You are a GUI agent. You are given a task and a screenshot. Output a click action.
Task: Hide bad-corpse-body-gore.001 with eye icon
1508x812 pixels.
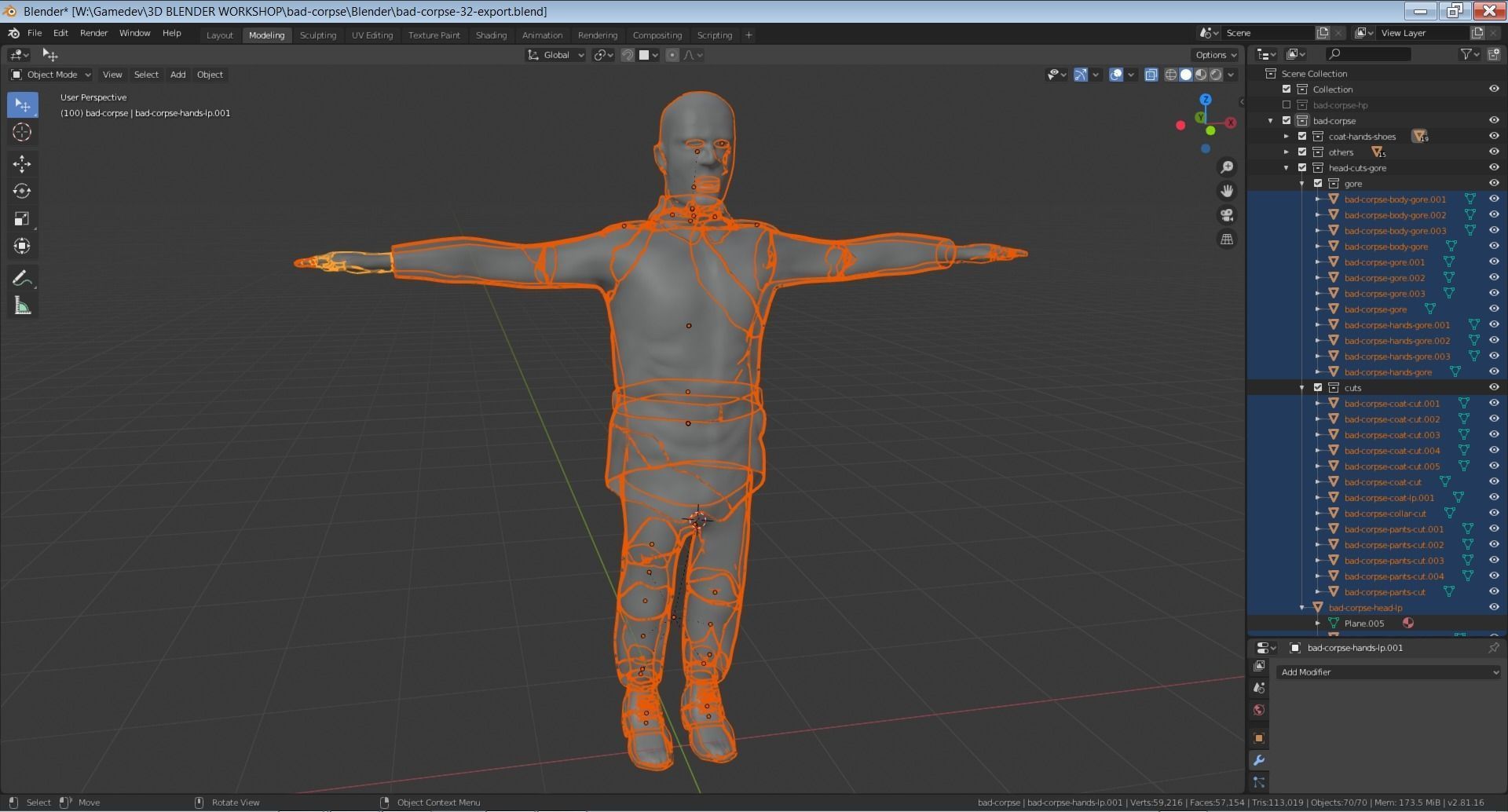(x=1494, y=199)
